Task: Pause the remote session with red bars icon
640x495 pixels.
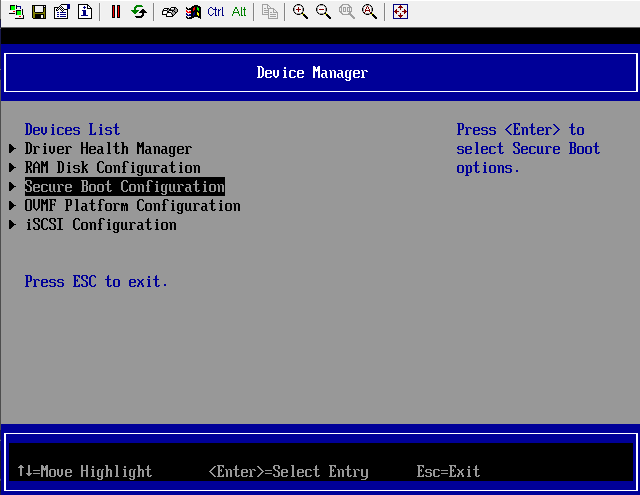Action: click(x=116, y=12)
